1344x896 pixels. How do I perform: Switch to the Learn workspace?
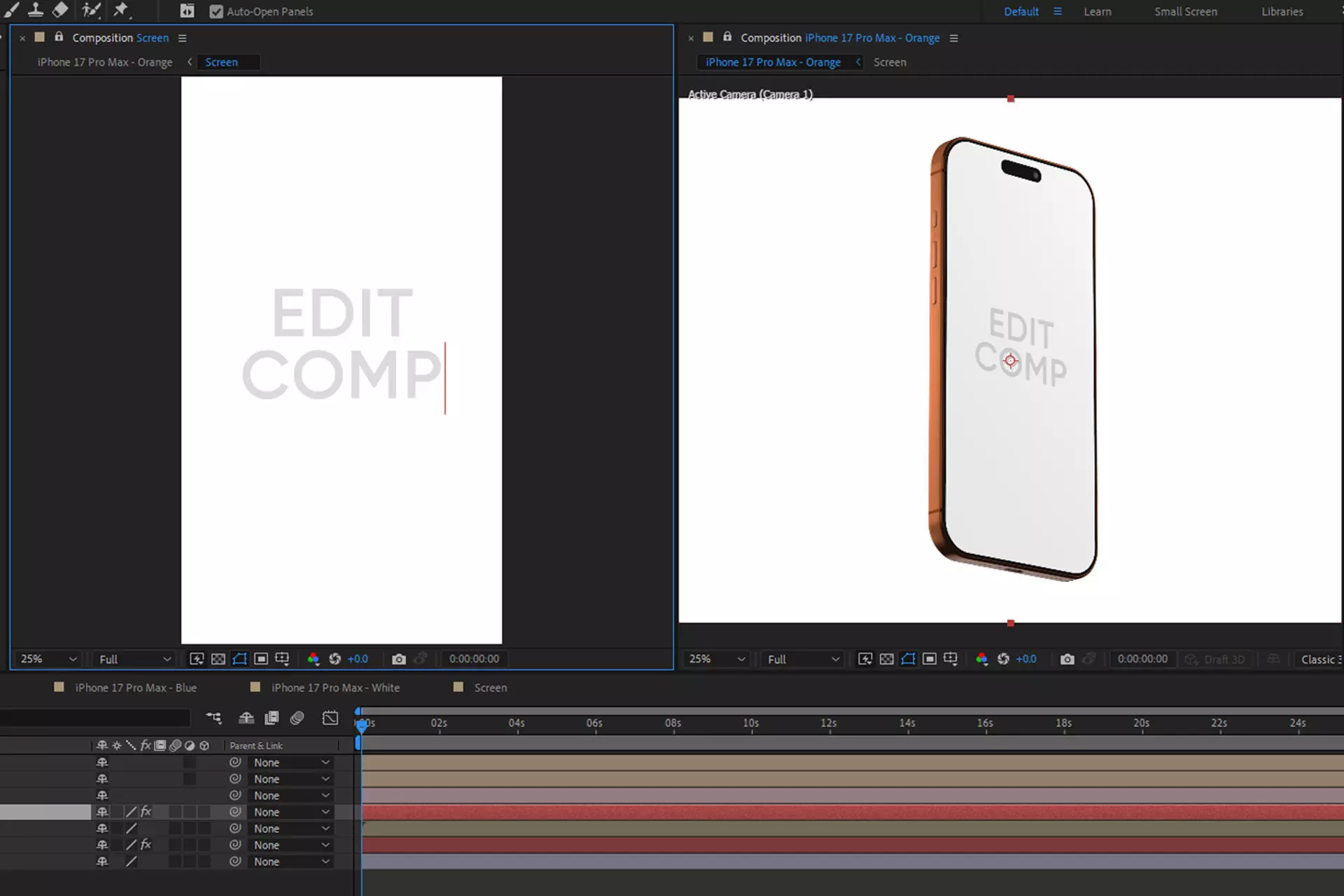[x=1097, y=11]
